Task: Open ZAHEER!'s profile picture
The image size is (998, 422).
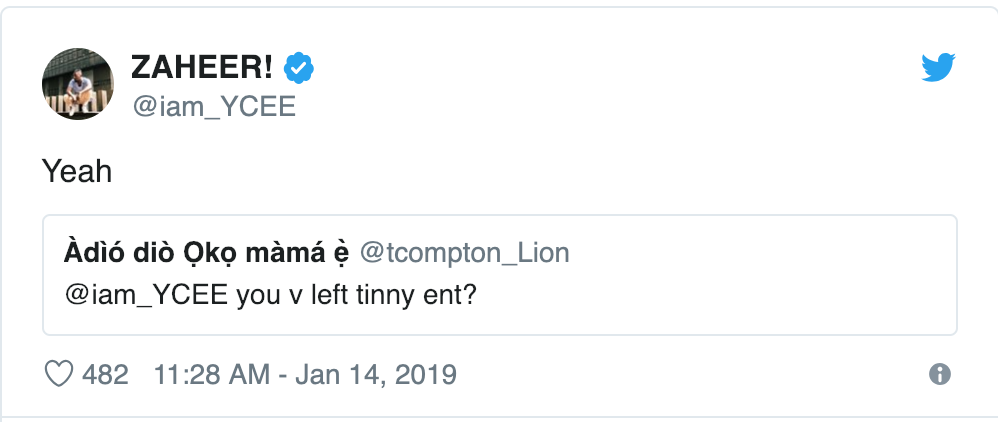Action: point(78,84)
